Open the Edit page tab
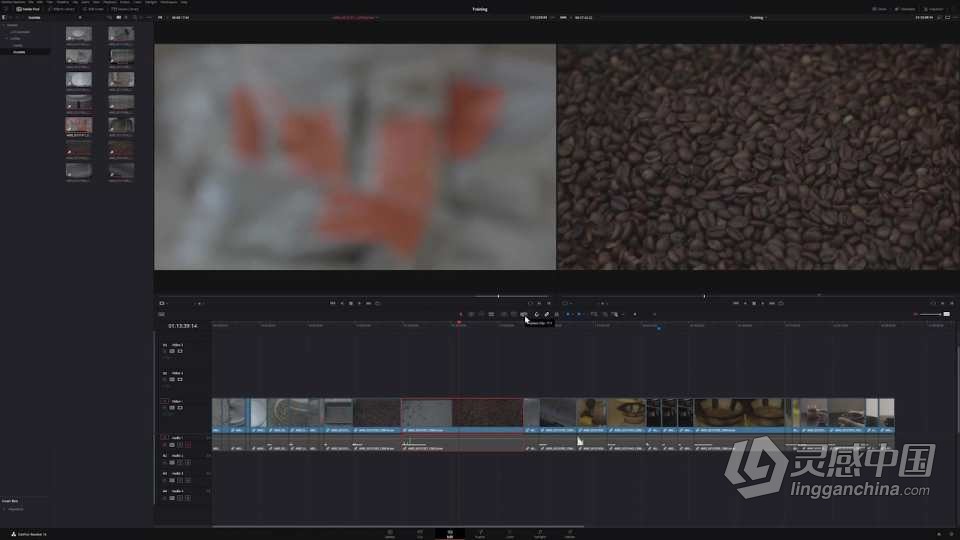960x540 pixels. tap(450, 533)
